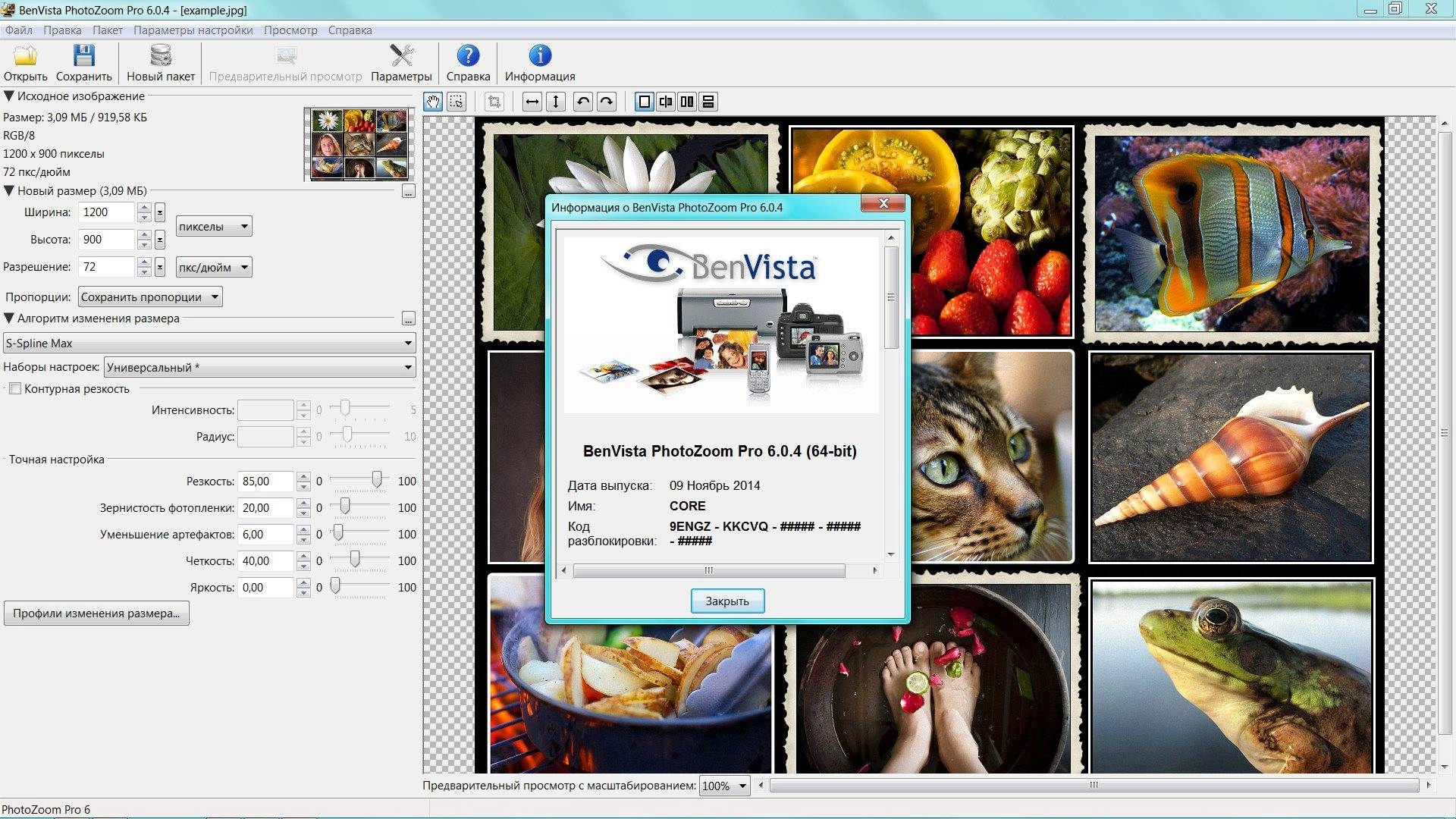Image resolution: width=1456 pixels, height=819 pixels.
Task: Select the rectangular selection tool
Action: 457,102
